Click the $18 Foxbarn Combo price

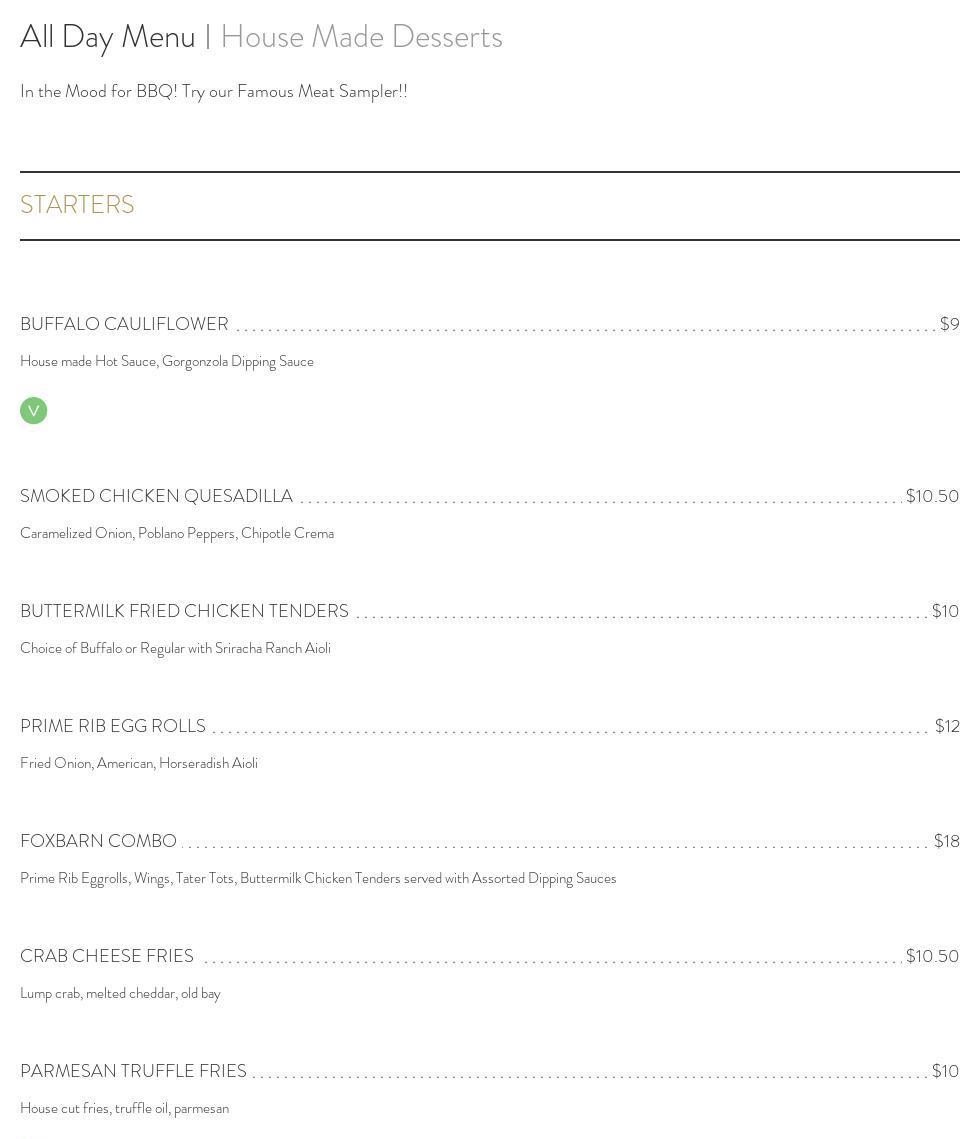pos(946,841)
